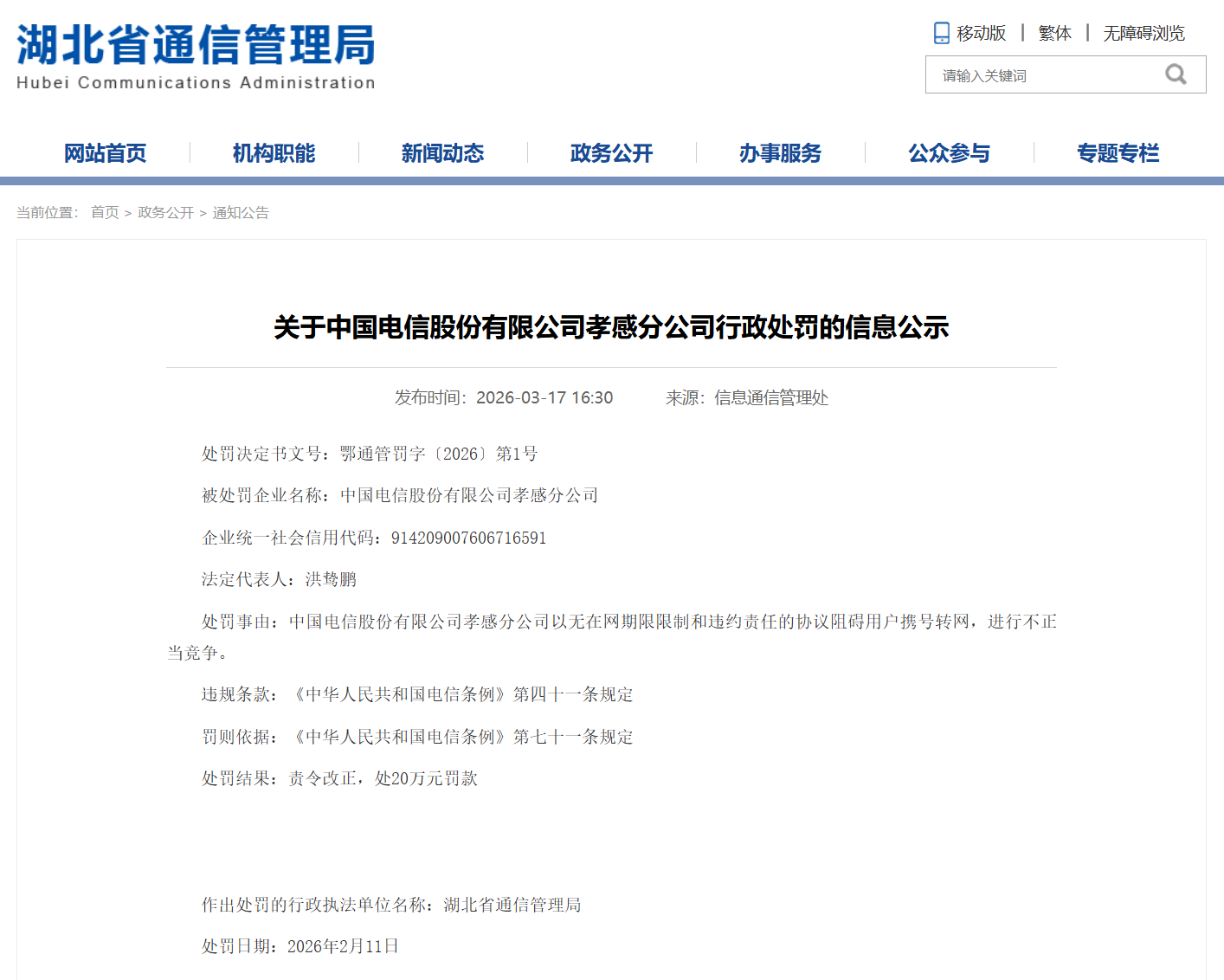Switch to the 移动版 mobile version
Viewport: 1224px width, 980px height.
[x=982, y=33]
